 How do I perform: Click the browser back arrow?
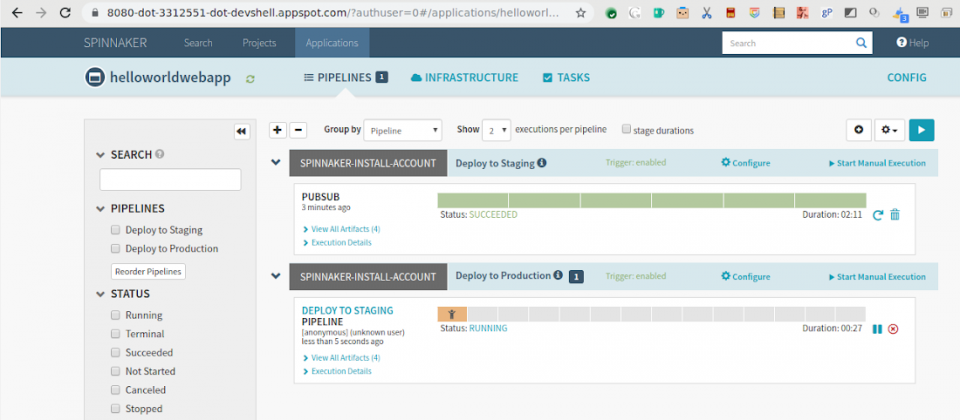click(x=17, y=13)
